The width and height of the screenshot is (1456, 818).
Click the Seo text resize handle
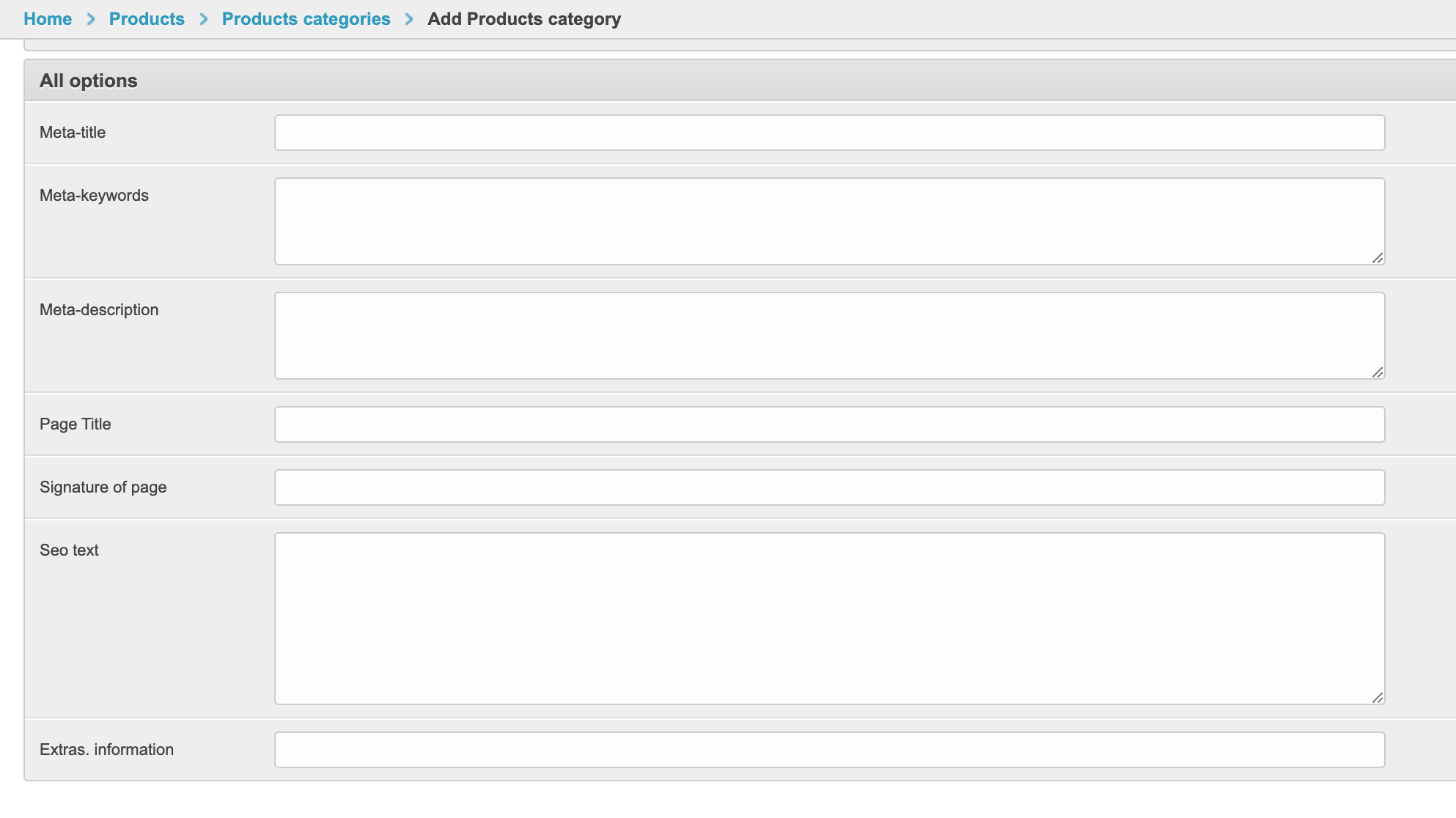pyautogui.click(x=1378, y=698)
